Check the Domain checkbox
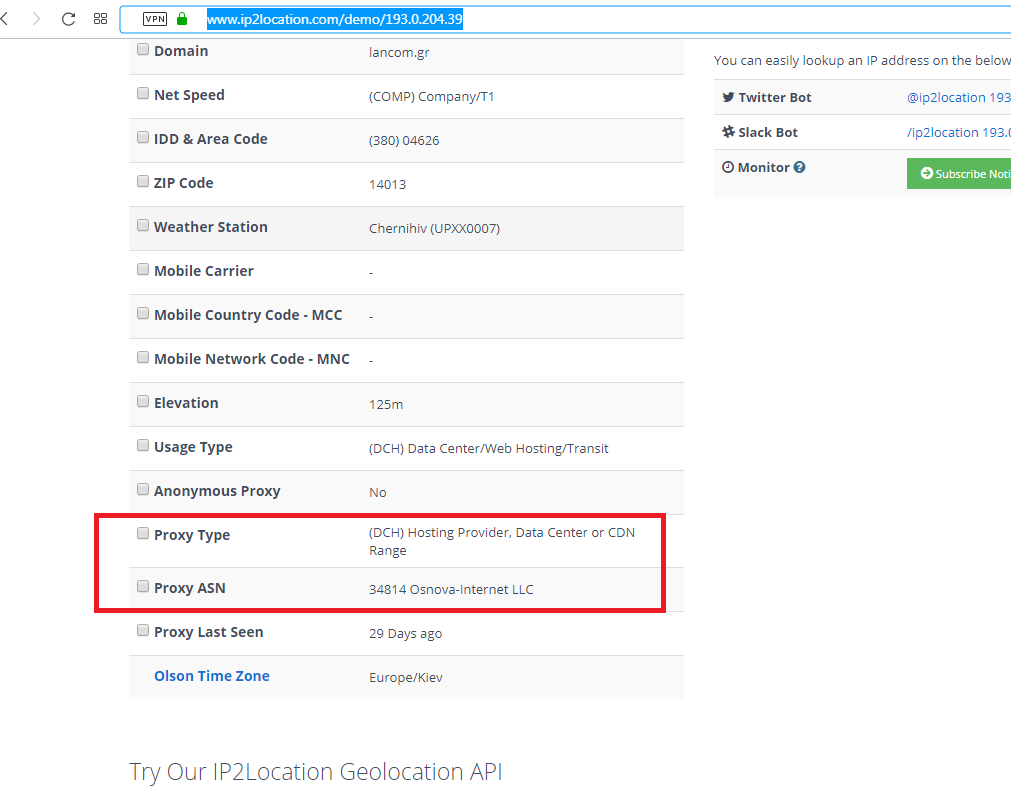This screenshot has width=1011, height=794. pos(143,50)
